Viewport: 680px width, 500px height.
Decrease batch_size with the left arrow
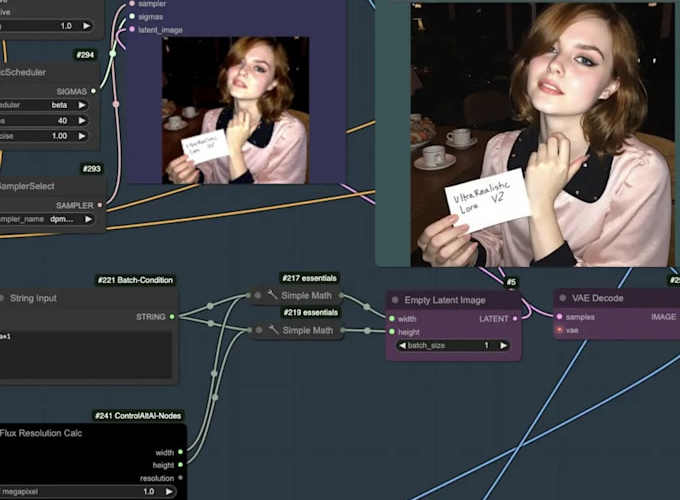pyautogui.click(x=402, y=345)
